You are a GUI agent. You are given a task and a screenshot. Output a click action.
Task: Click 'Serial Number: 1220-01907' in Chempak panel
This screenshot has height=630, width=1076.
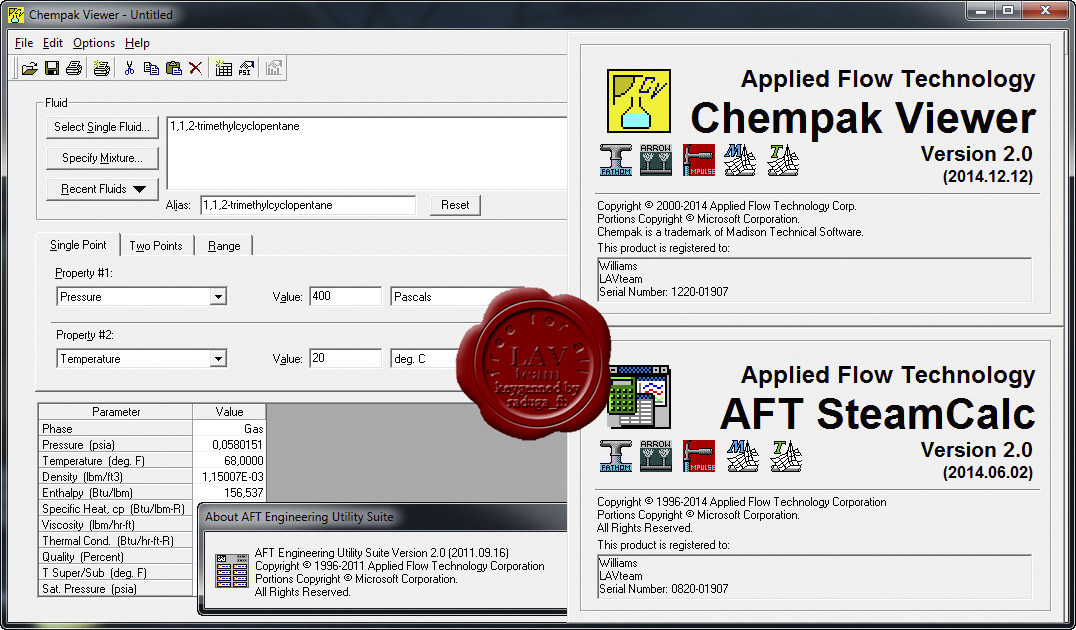pyautogui.click(x=664, y=292)
